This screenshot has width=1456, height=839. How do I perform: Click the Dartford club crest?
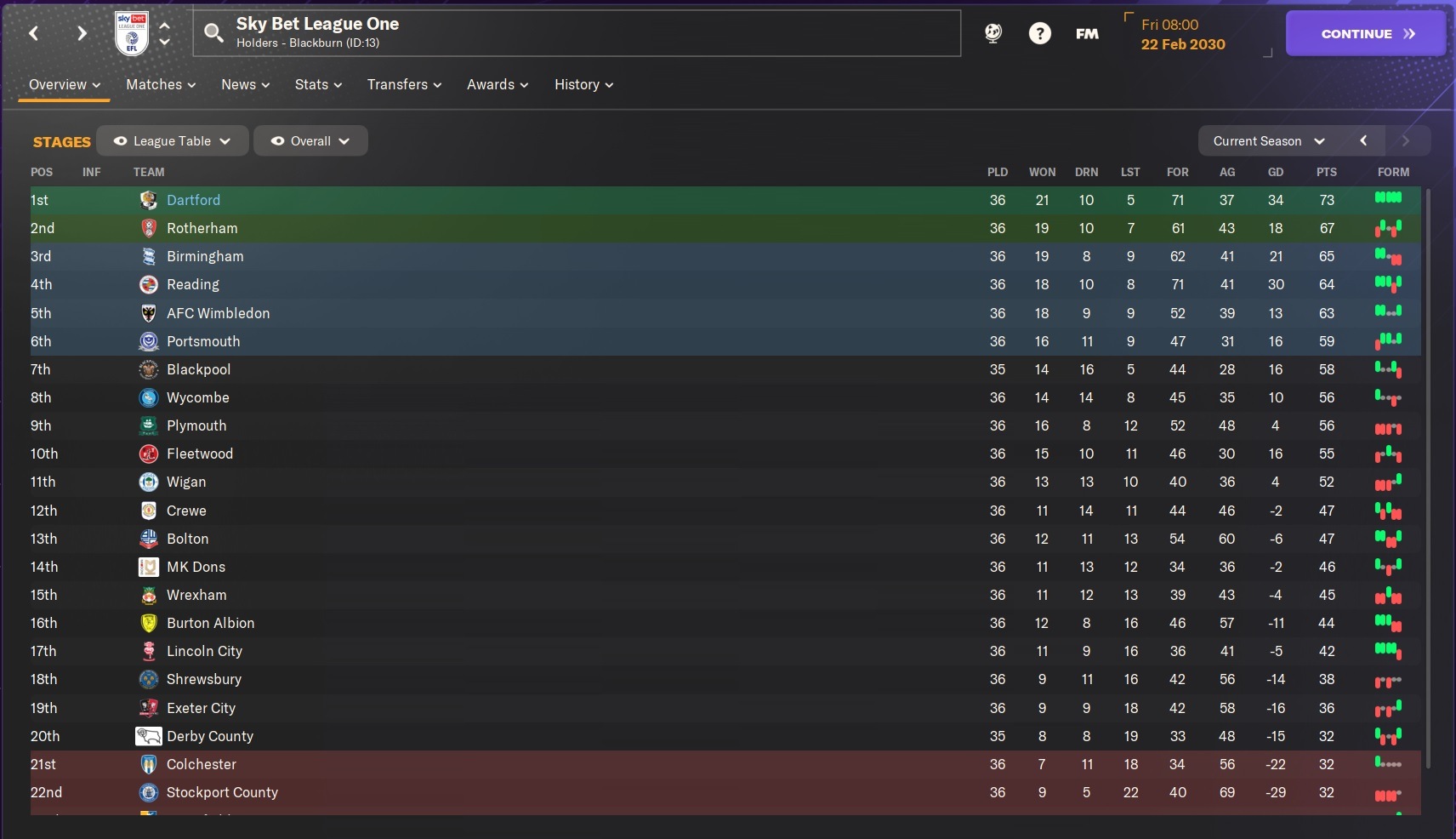pos(149,200)
